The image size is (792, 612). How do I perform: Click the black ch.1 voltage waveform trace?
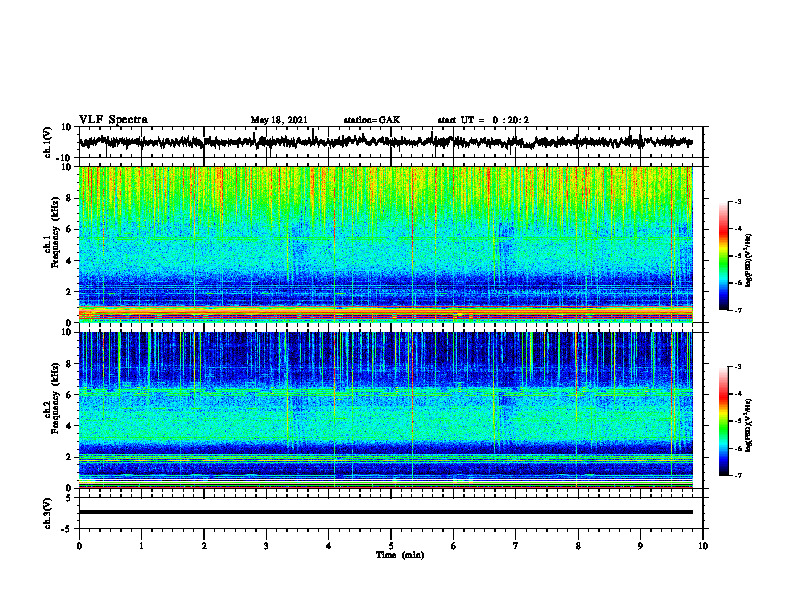(x=385, y=142)
